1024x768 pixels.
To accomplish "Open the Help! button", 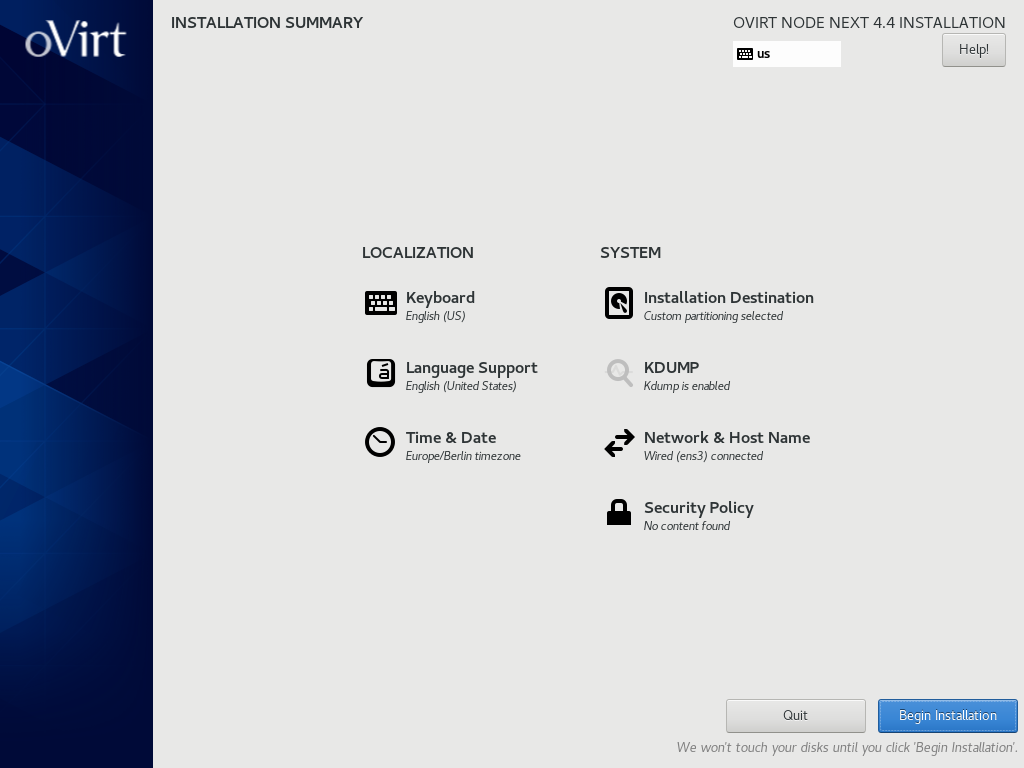I will click(974, 50).
